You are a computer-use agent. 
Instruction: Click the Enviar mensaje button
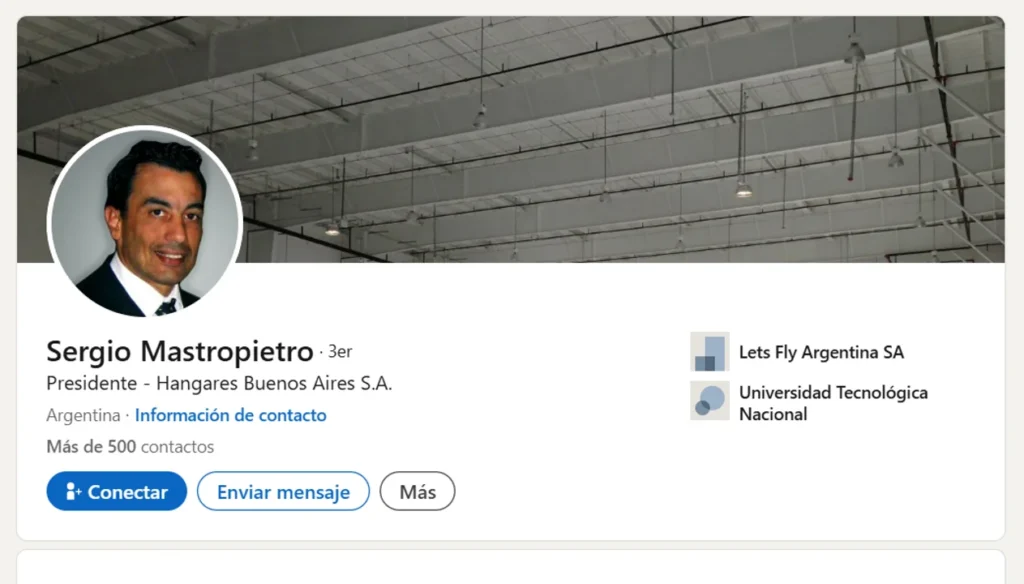coord(283,491)
